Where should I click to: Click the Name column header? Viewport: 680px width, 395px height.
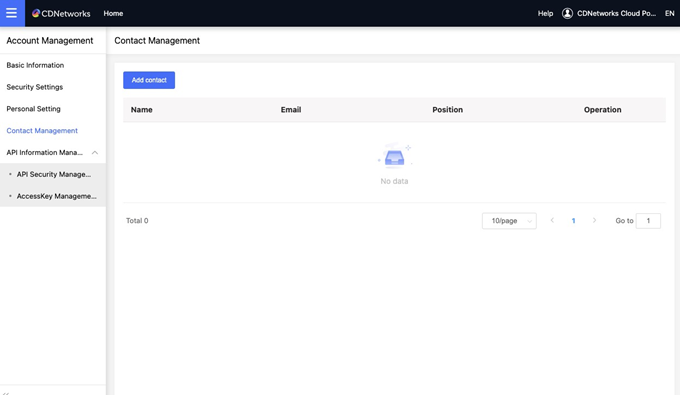coord(141,110)
